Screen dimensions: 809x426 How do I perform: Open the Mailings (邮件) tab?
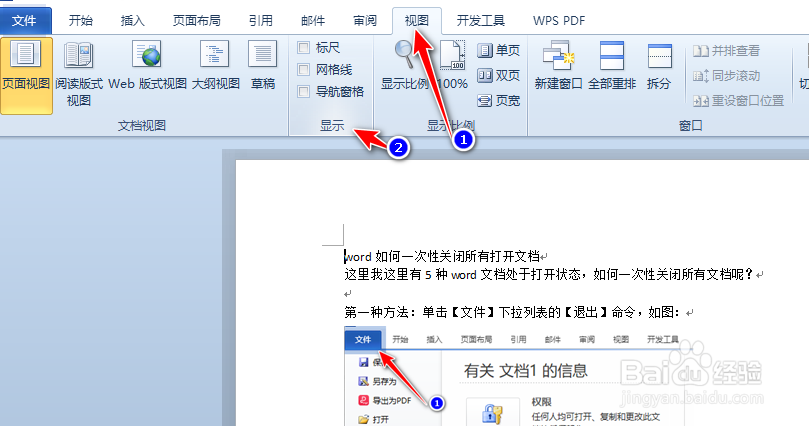point(313,21)
